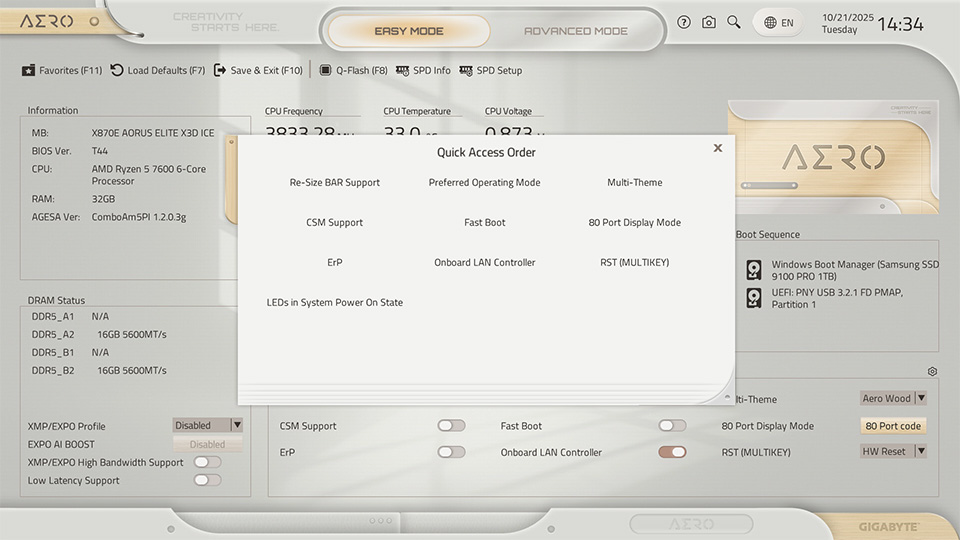Toggle Low Latency Support switch
960x540 pixels.
(x=207, y=480)
